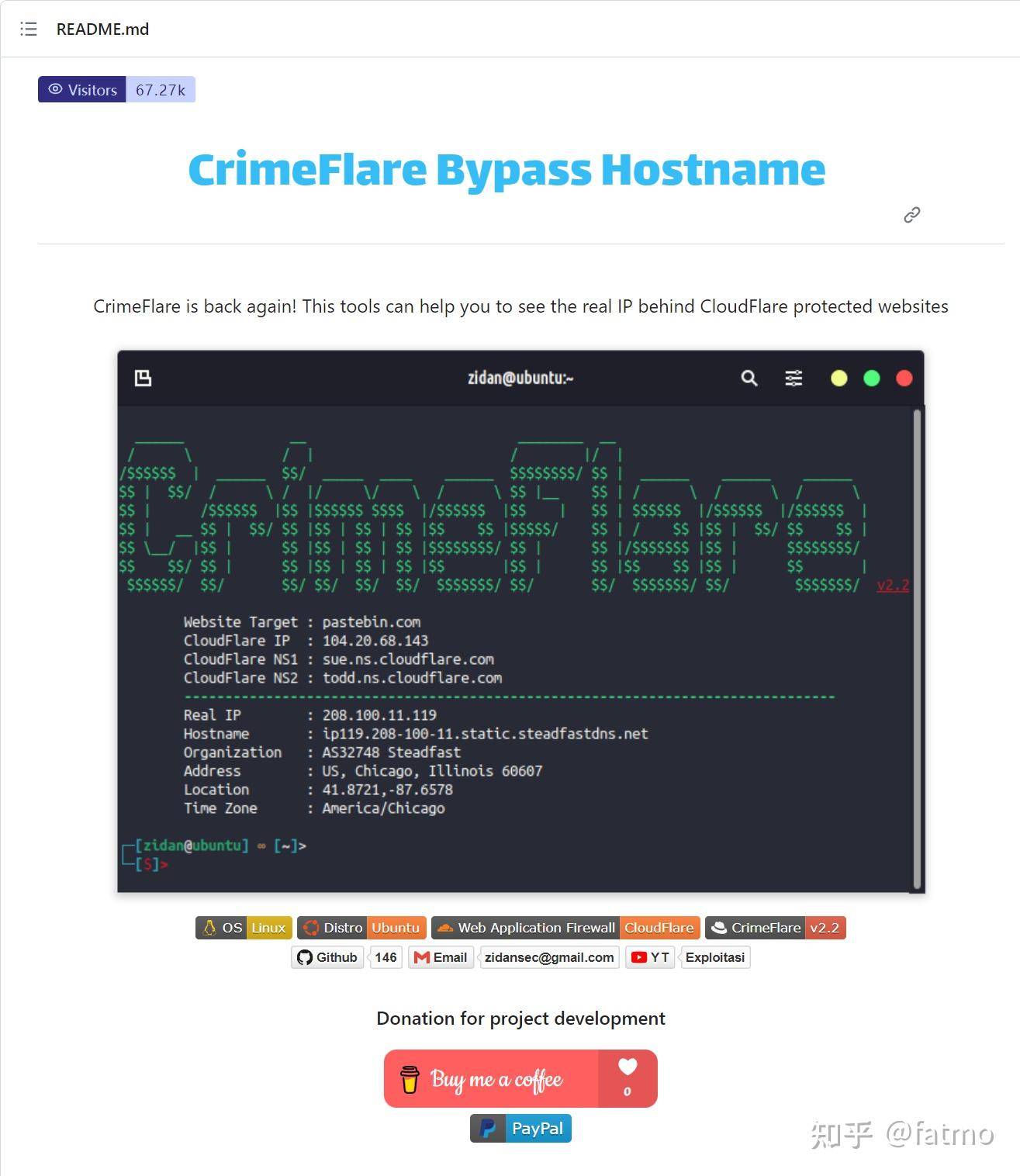1020x1176 pixels.
Task: Click the Email zidansec@gmail.com badge
Action: (x=513, y=957)
